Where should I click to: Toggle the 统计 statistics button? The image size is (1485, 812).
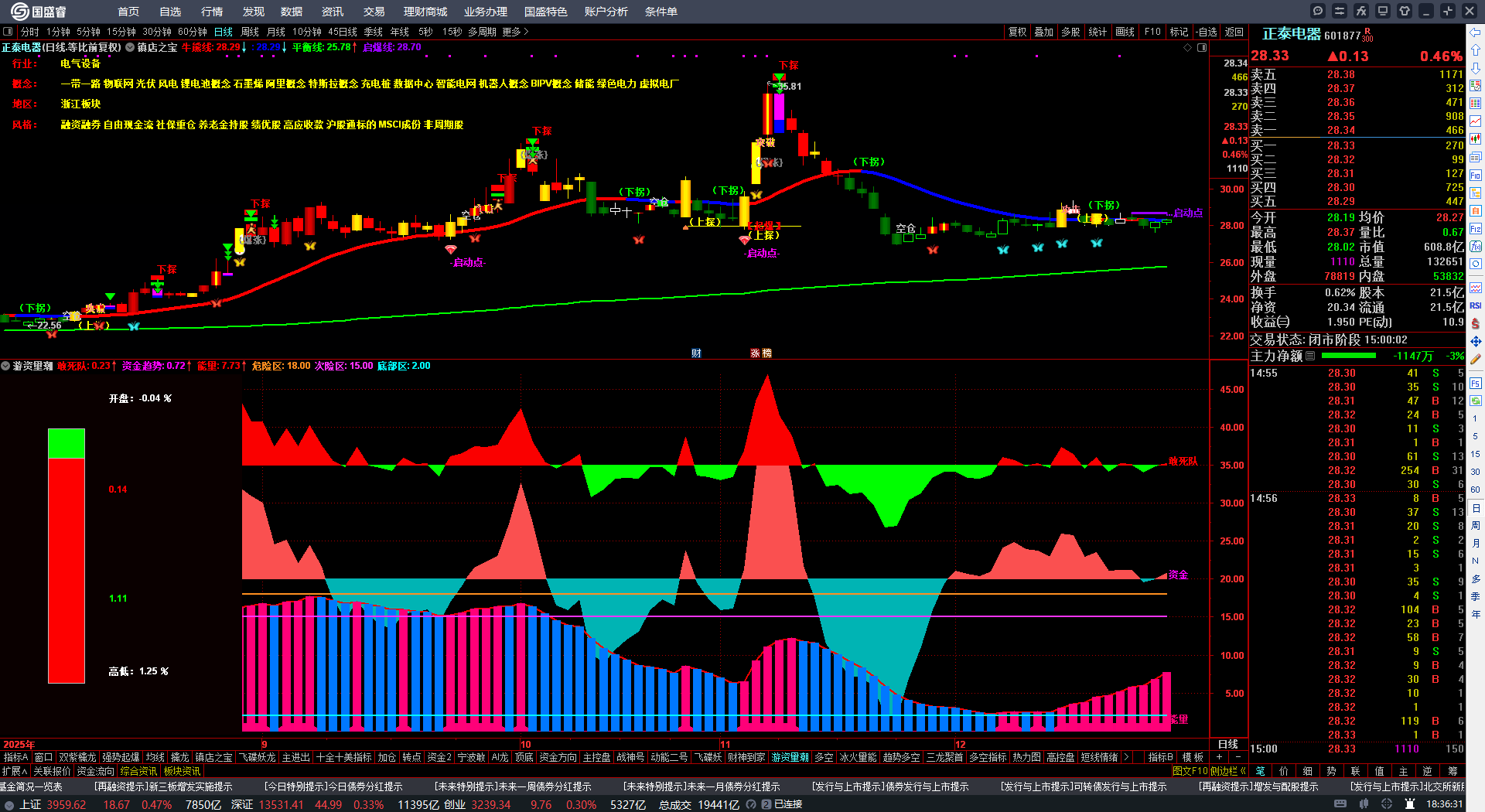[1098, 32]
